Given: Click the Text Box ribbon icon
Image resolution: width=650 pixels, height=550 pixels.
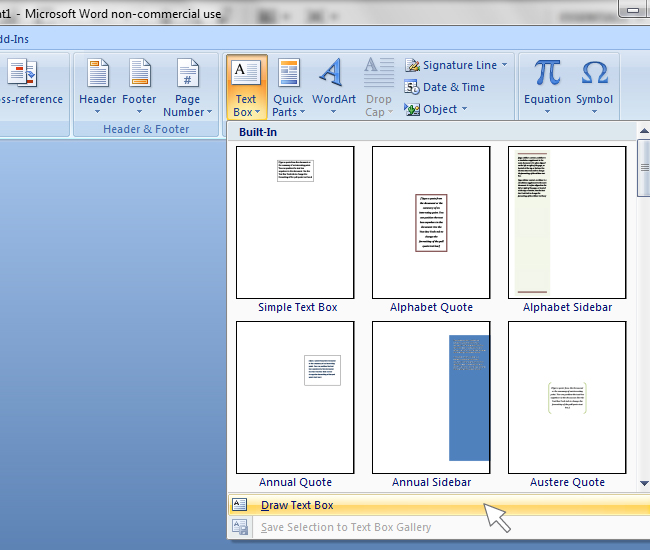Looking at the screenshot, I should 246,72.
